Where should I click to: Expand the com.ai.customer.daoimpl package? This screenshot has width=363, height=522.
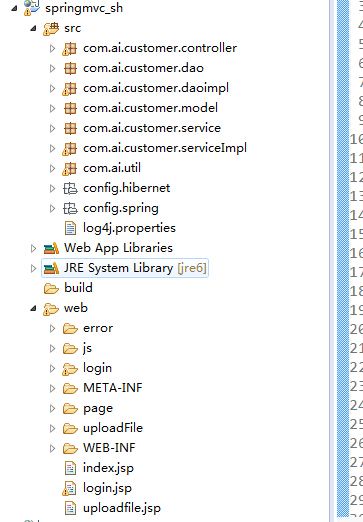tap(52, 89)
